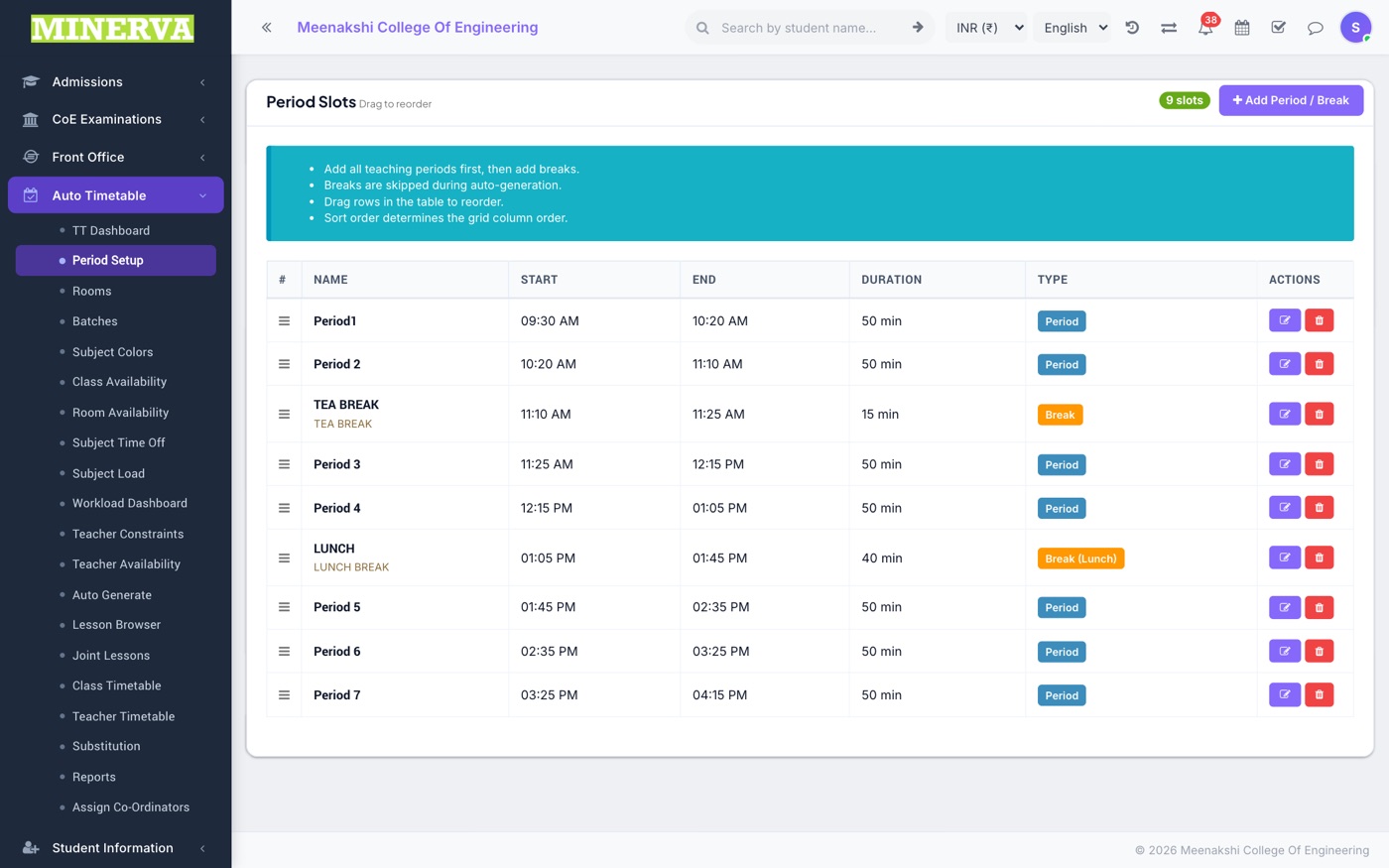Open the INR currency dropdown

987,28
